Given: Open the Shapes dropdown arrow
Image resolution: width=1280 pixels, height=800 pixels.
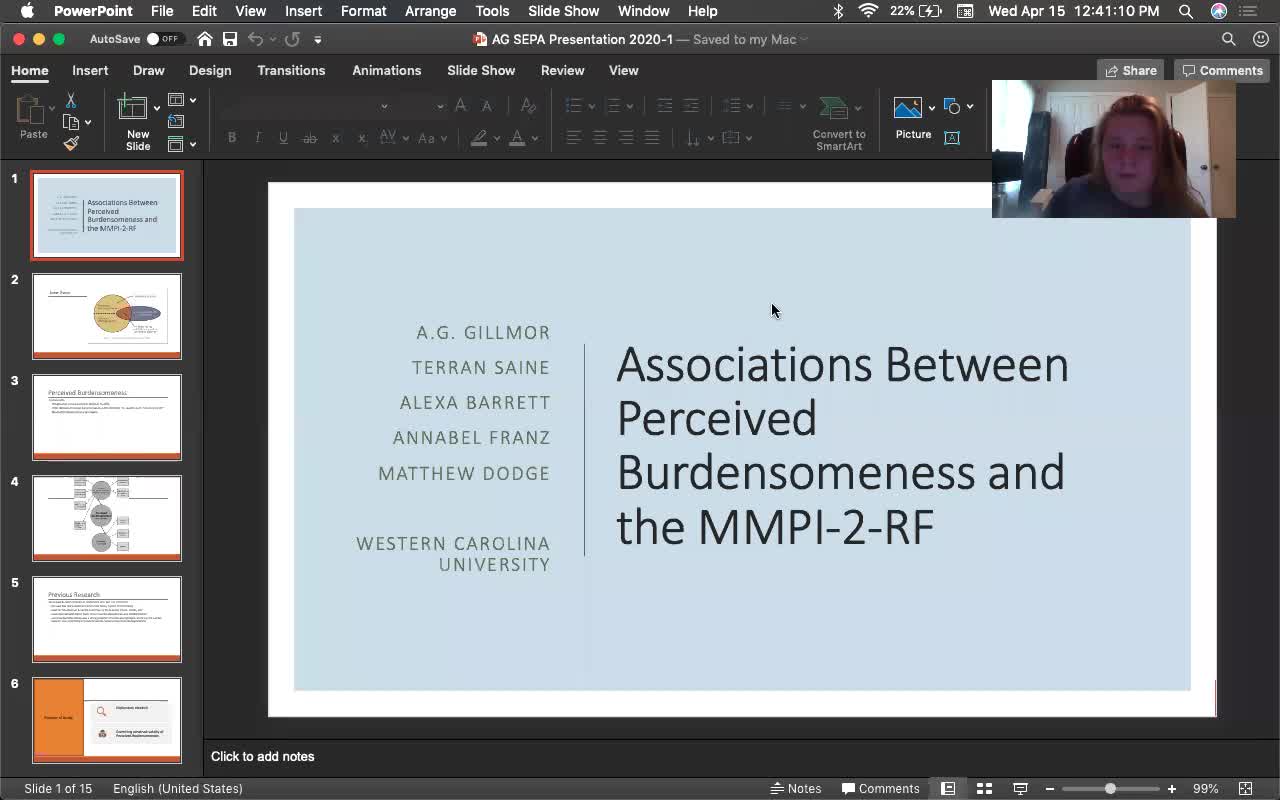Looking at the screenshot, I should [x=970, y=107].
